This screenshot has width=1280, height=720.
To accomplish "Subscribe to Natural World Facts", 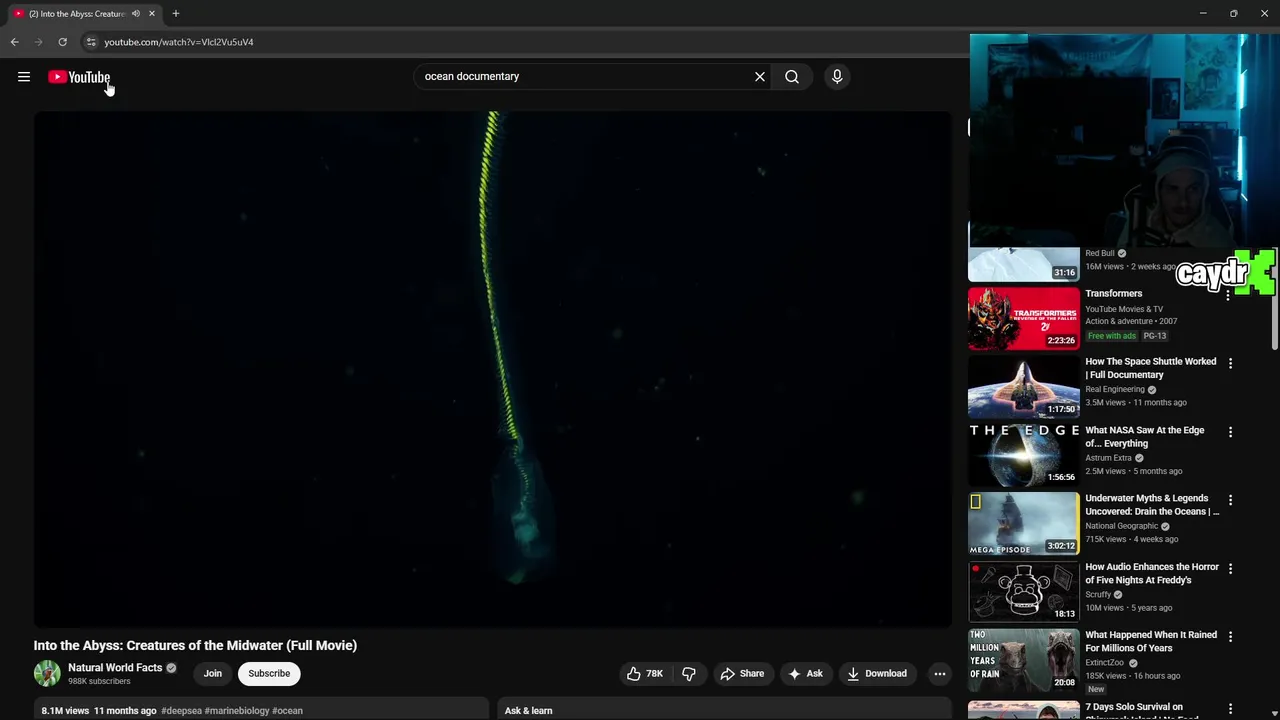I will click(x=269, y=673).
